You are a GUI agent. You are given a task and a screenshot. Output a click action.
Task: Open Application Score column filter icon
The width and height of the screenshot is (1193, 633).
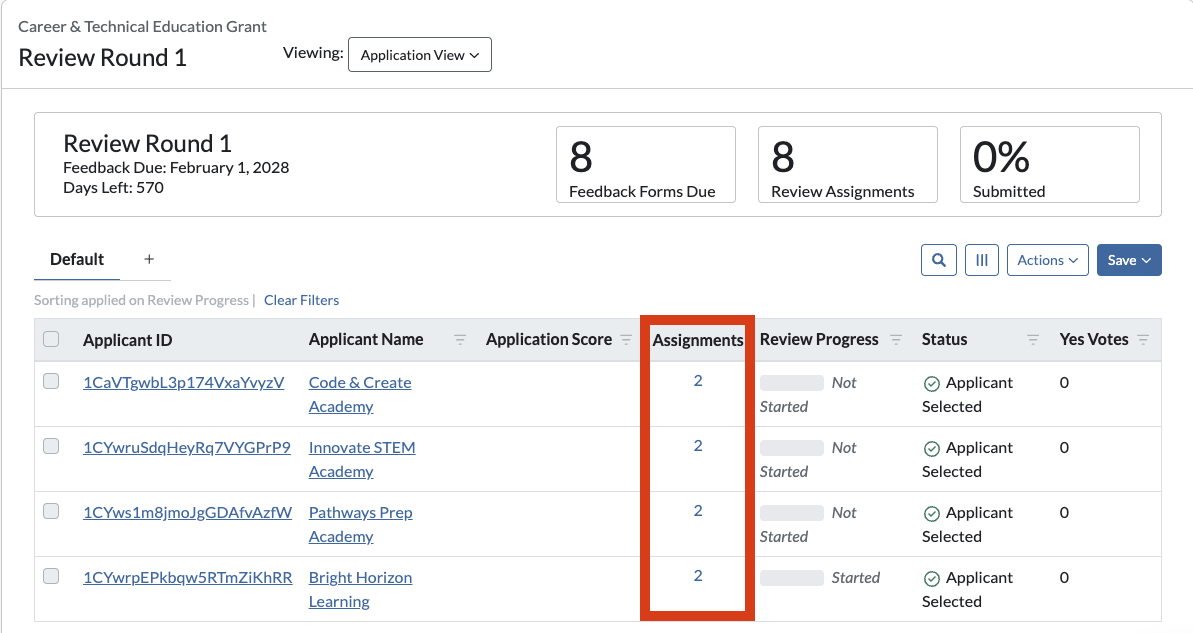point(625,339)
